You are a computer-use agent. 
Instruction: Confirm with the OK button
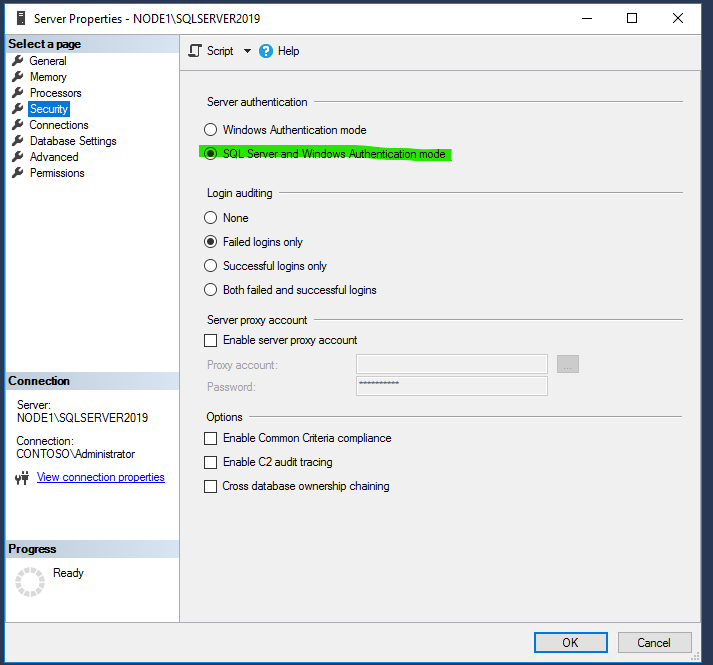pyautogui.click(x=571, y=642)
